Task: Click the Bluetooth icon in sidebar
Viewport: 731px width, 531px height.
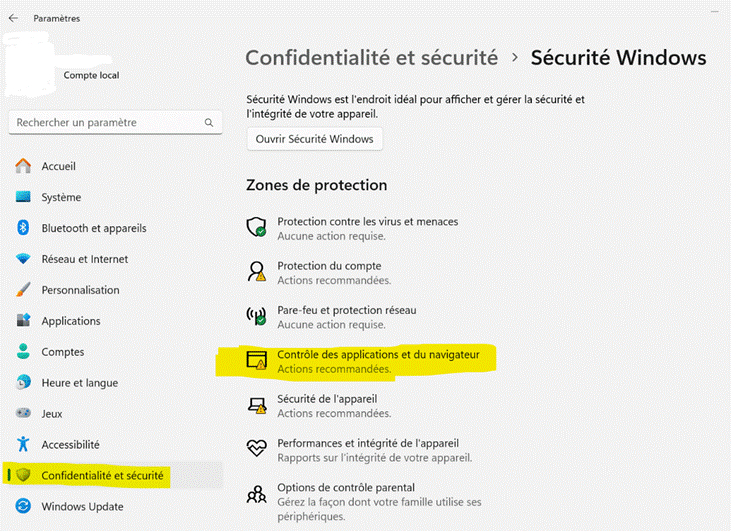Action: 23,228
